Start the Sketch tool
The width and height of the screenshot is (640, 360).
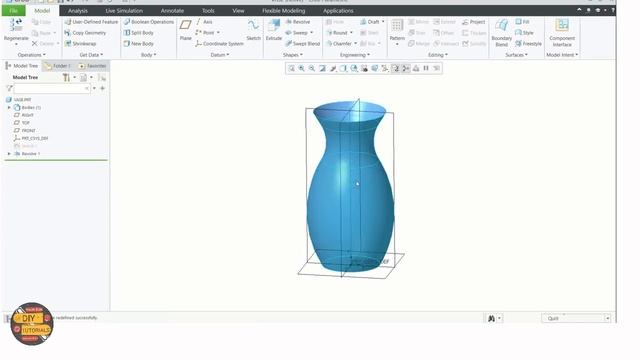253,30
